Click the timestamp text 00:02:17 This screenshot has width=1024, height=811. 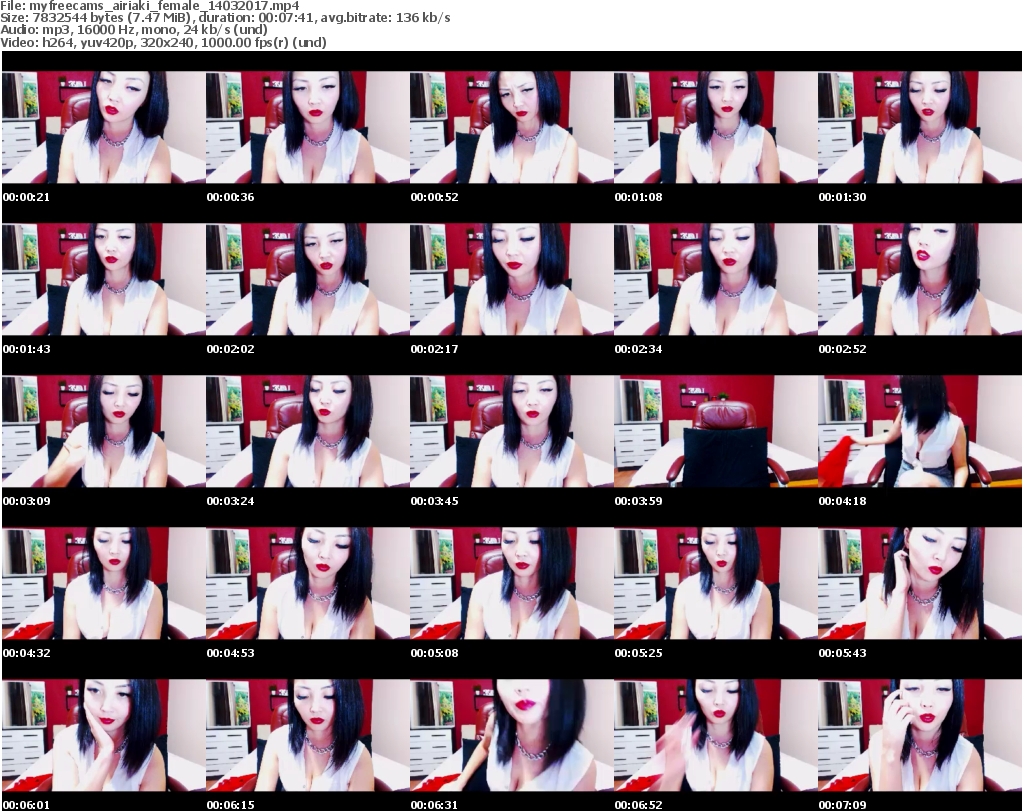click(x=434, y=349)
